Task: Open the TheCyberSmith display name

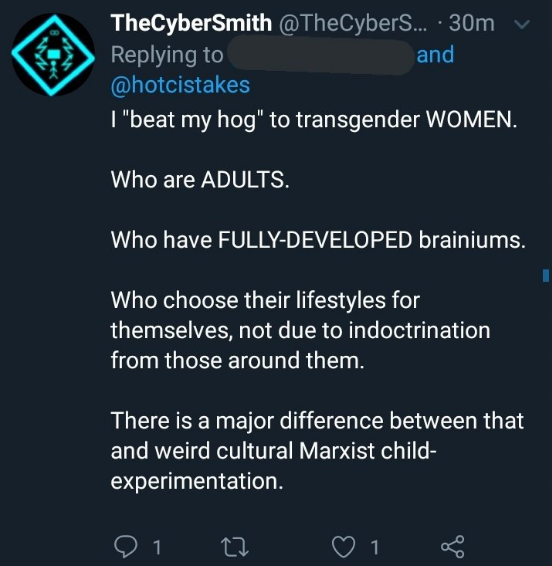Action: point(191,23)
